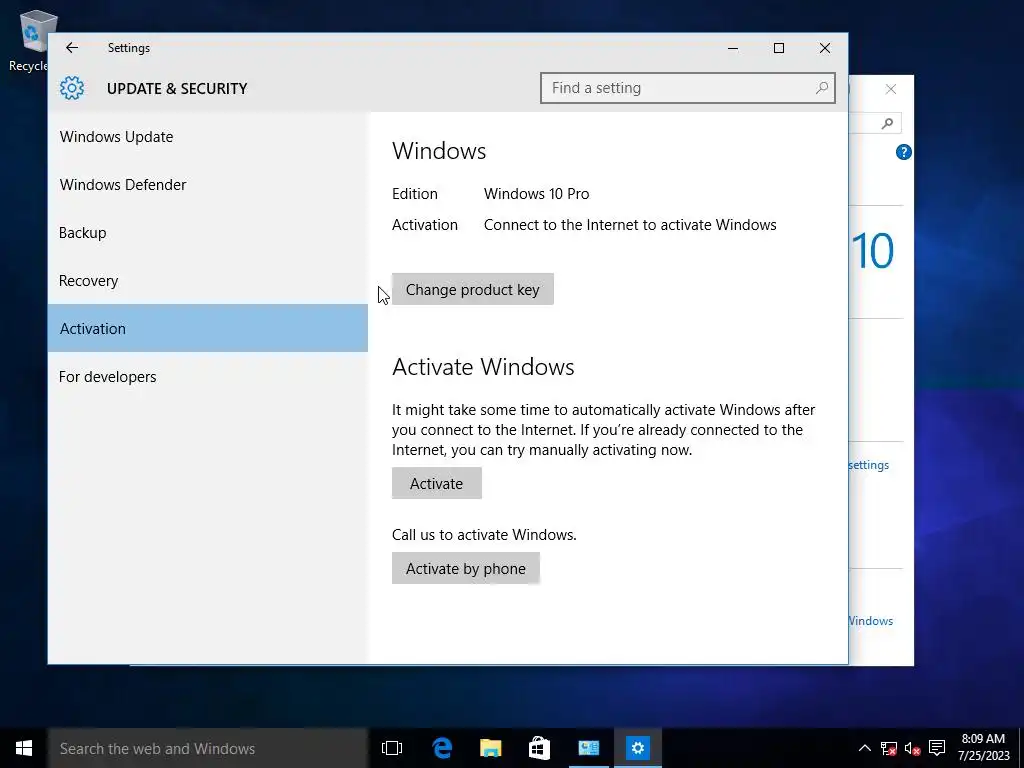
Task: Select Windows Defender in sidebar
Action: [x=208, y=185]
